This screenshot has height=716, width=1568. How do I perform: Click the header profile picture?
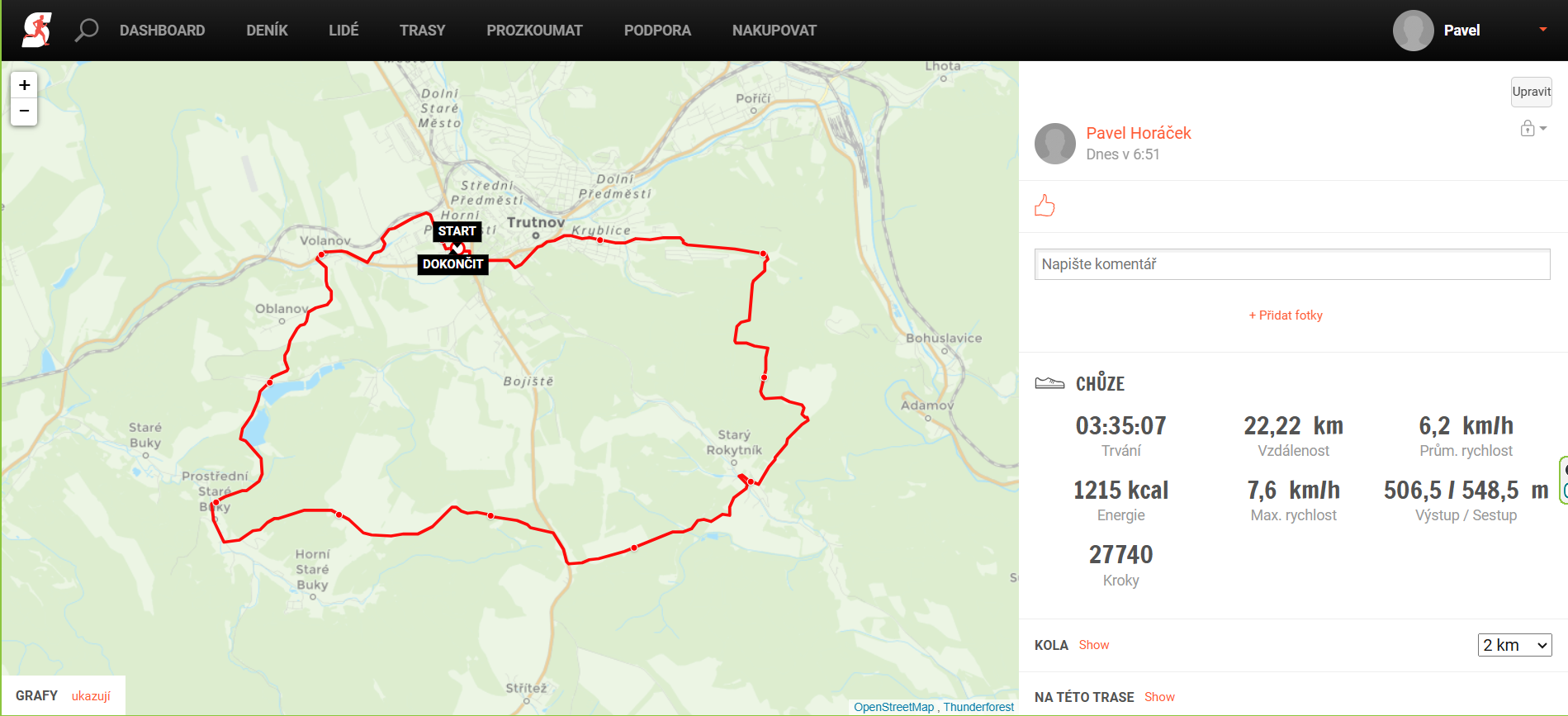pyautogui.click(x=1413, y=31)
